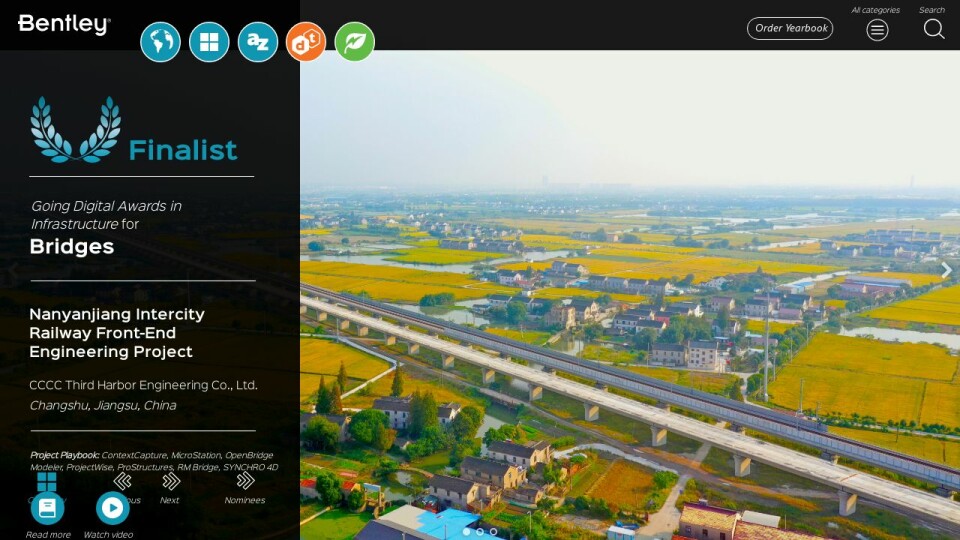Open the grid categories view icon
Viewport: 960px width, 540px height.
coord(209,42)
